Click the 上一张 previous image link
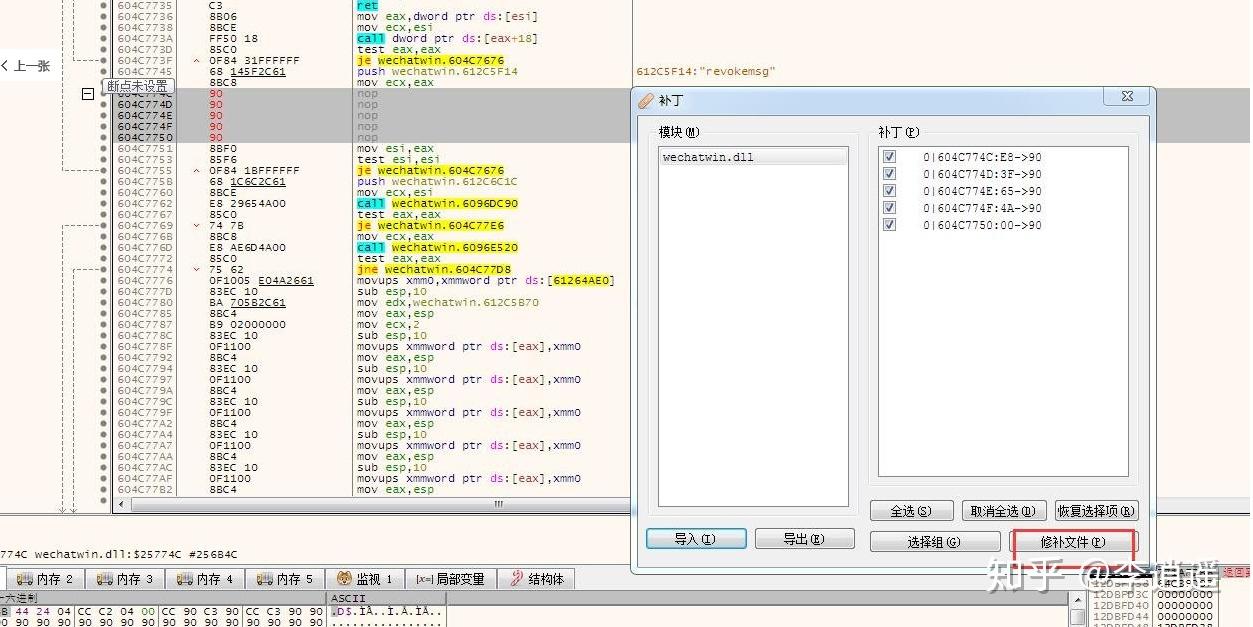 pyautogui.click(x=26, y=66)
